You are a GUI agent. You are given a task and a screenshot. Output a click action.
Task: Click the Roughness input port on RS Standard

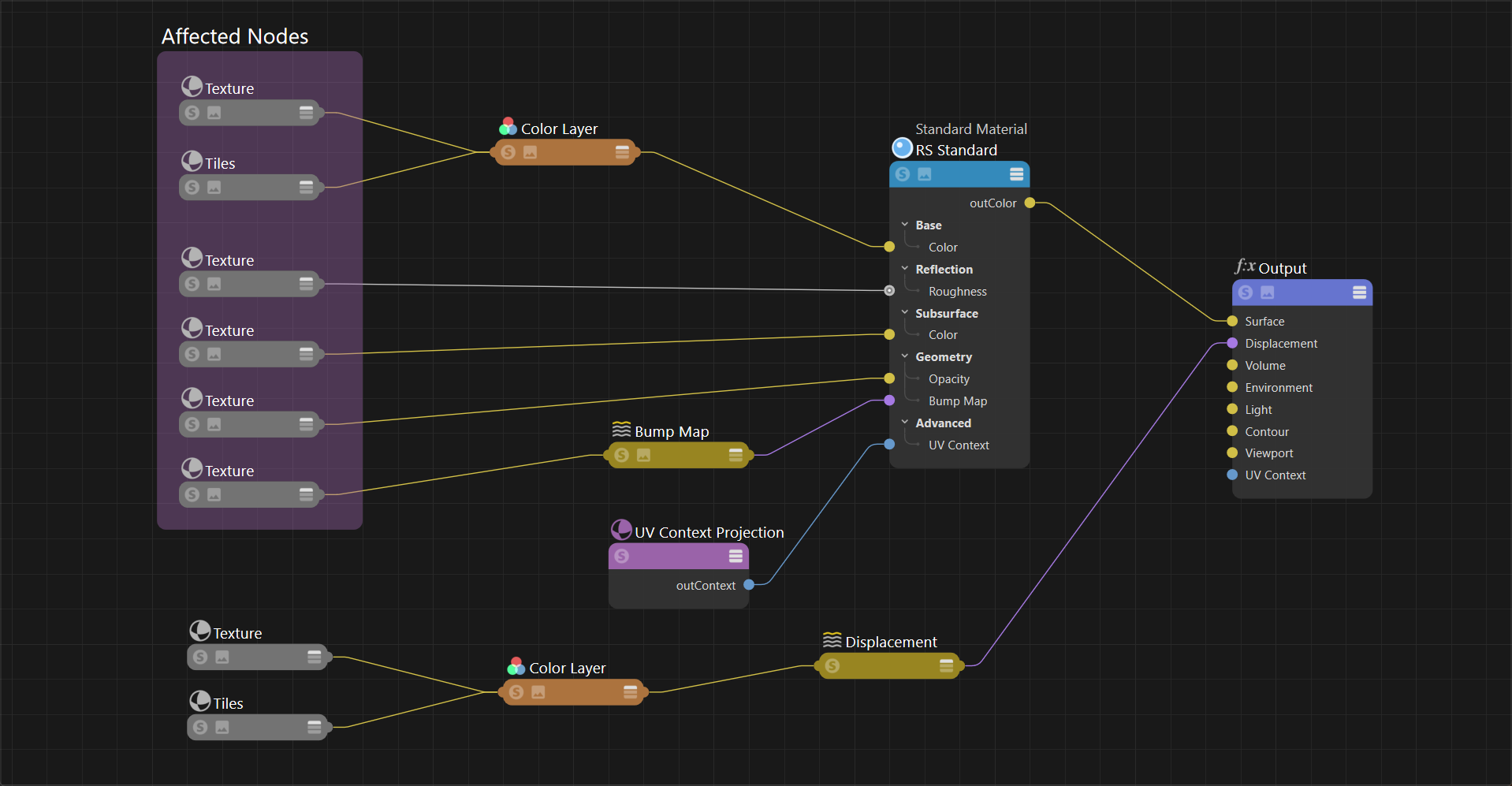889,291
